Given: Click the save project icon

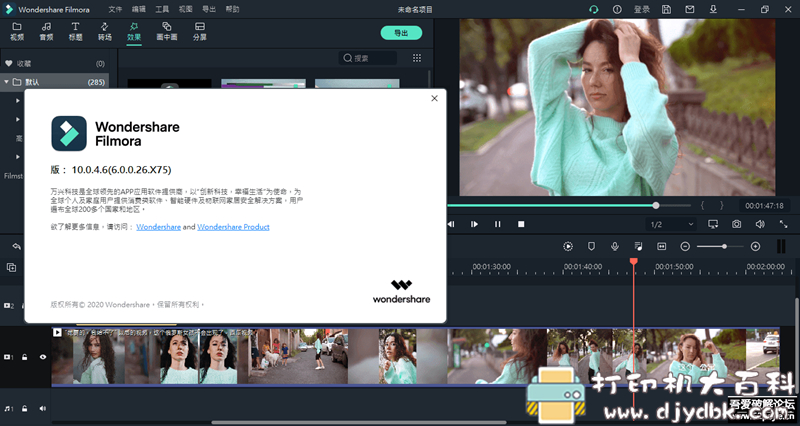Looking at the screenshot, I should 666,9.
